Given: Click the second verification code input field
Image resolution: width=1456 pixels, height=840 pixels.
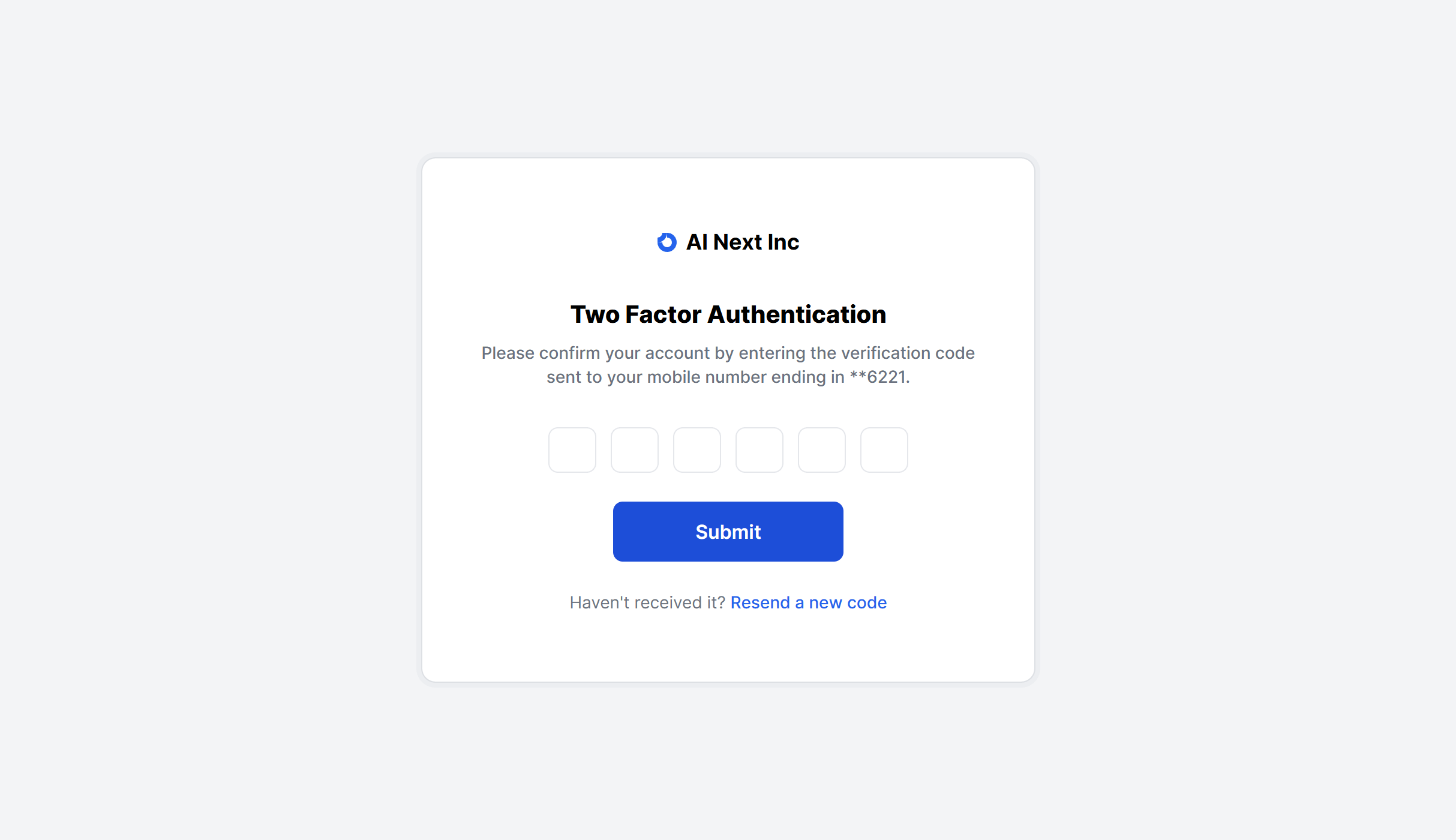Looking at the screenshot, I should click(x=634, y=449).
